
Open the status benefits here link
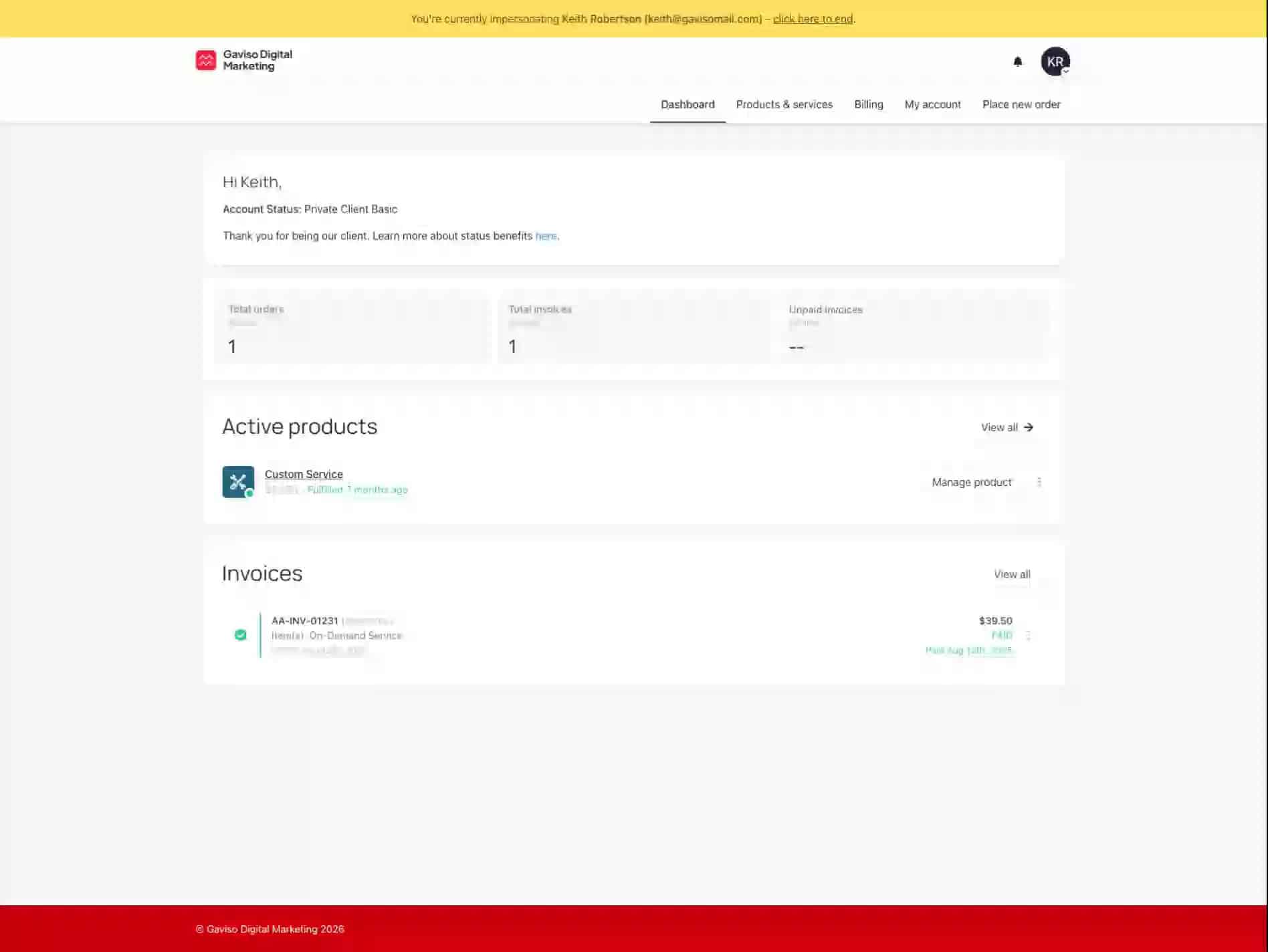tap(546, 235)
